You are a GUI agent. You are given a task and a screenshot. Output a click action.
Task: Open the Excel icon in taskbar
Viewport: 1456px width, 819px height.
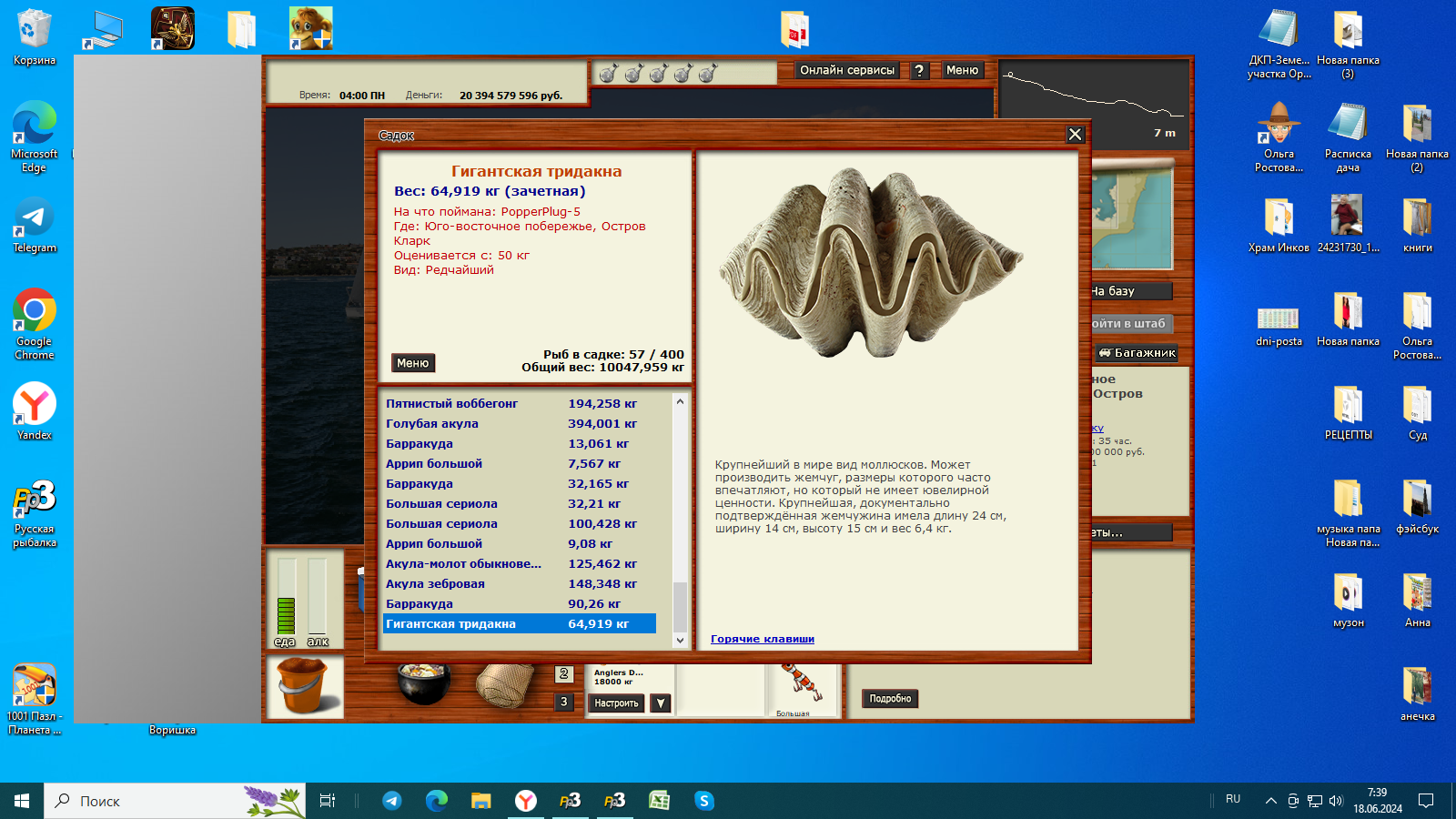[659, 801]
